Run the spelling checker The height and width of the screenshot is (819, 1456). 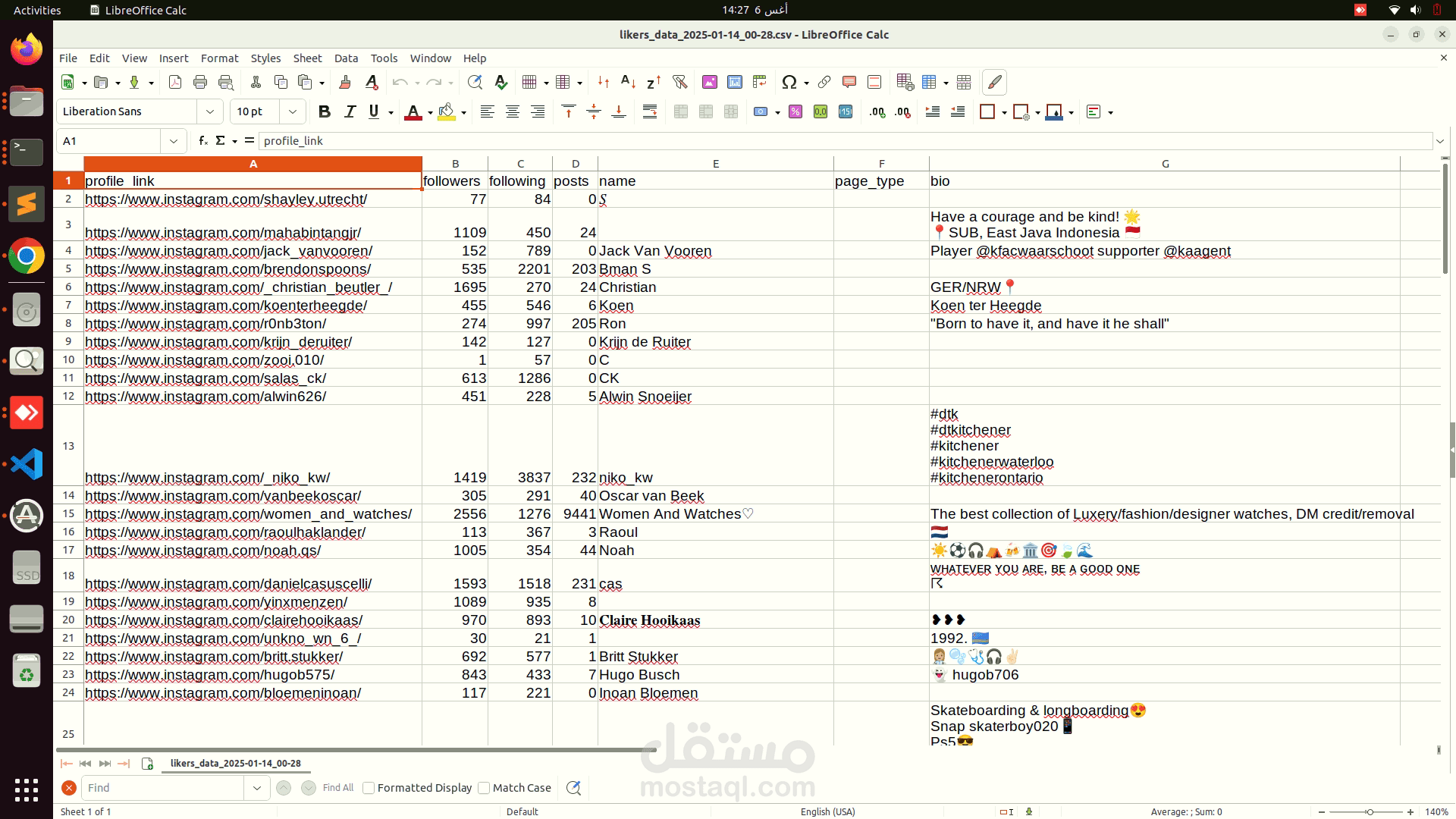[500, 83]
